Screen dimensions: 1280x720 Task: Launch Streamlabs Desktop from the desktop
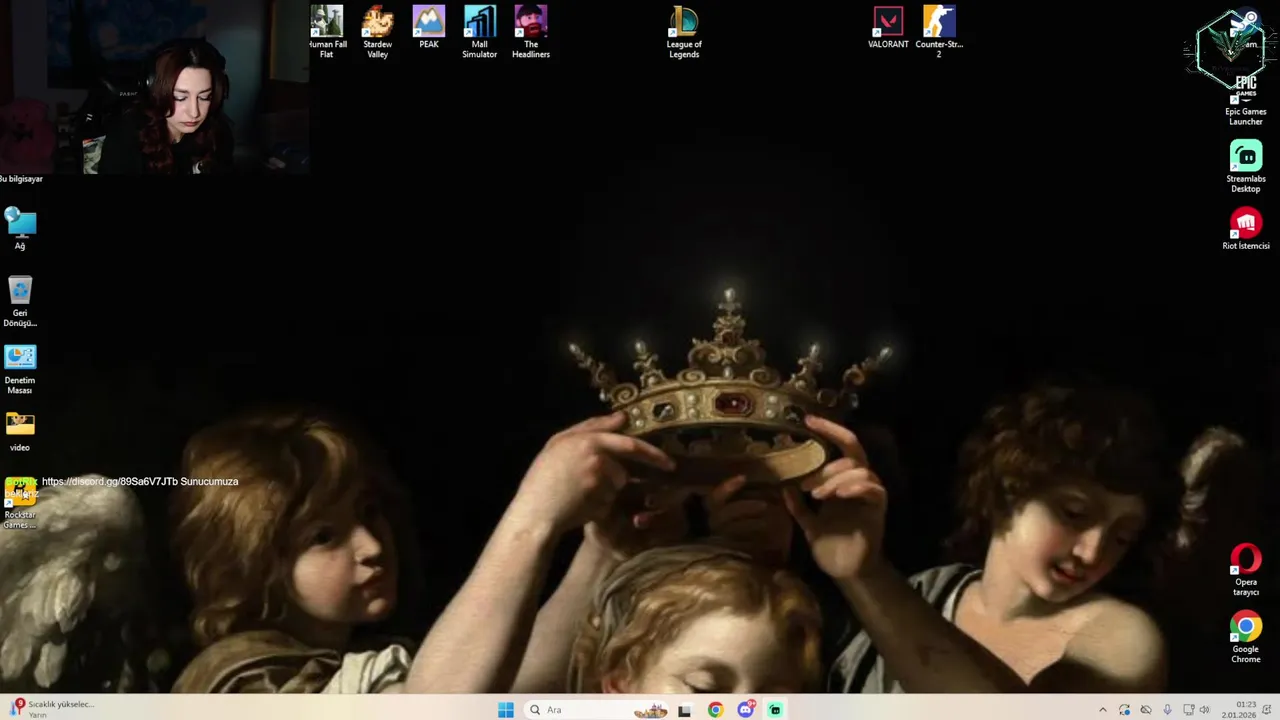(1246, 167)
